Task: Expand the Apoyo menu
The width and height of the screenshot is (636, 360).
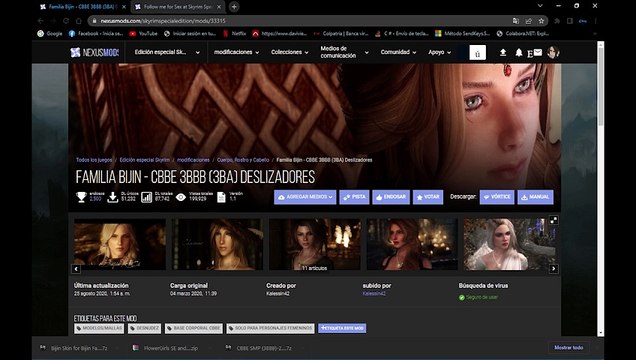Action: pos(440,52)
